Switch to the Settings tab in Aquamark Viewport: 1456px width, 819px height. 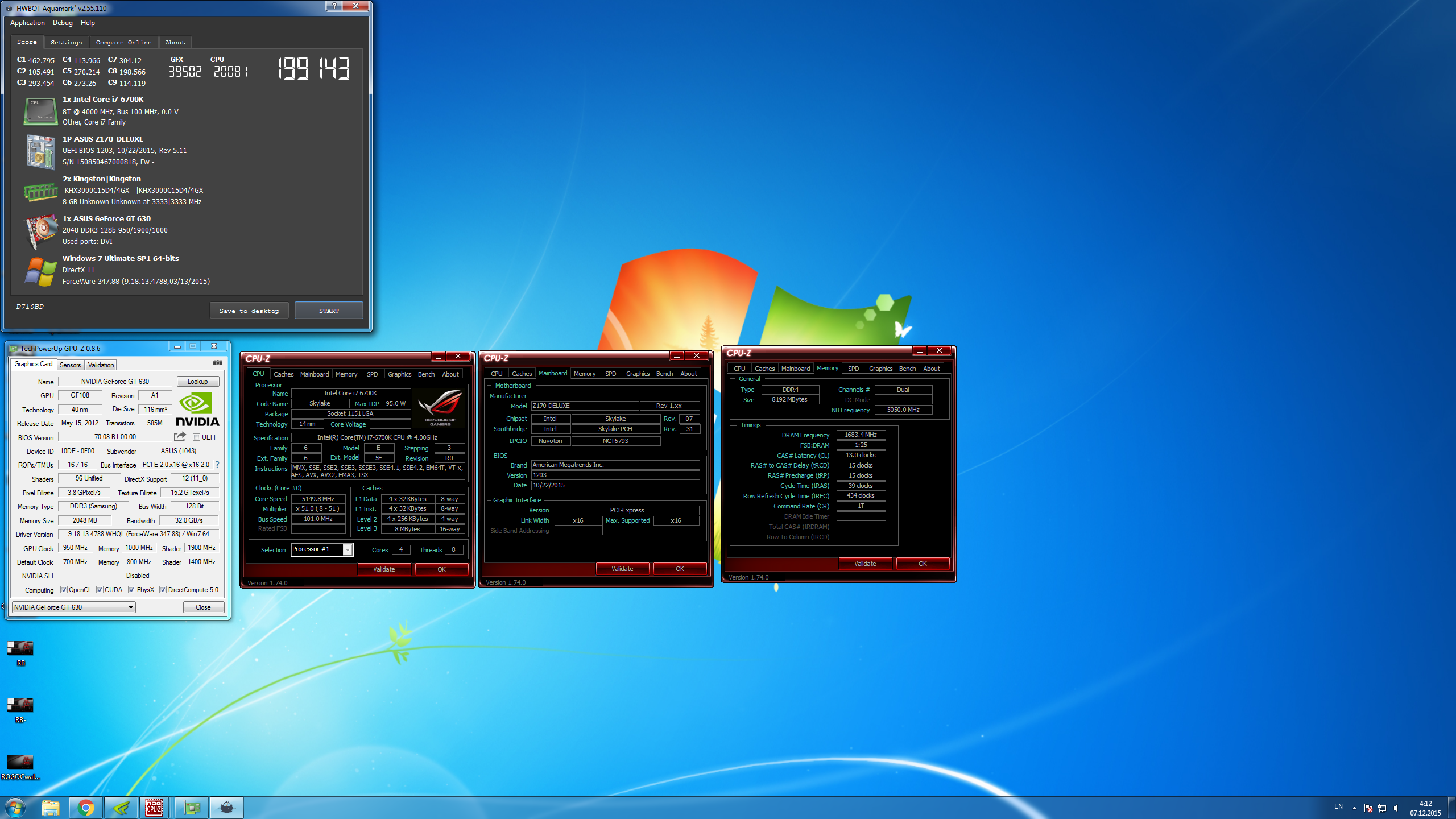point(66,42)
